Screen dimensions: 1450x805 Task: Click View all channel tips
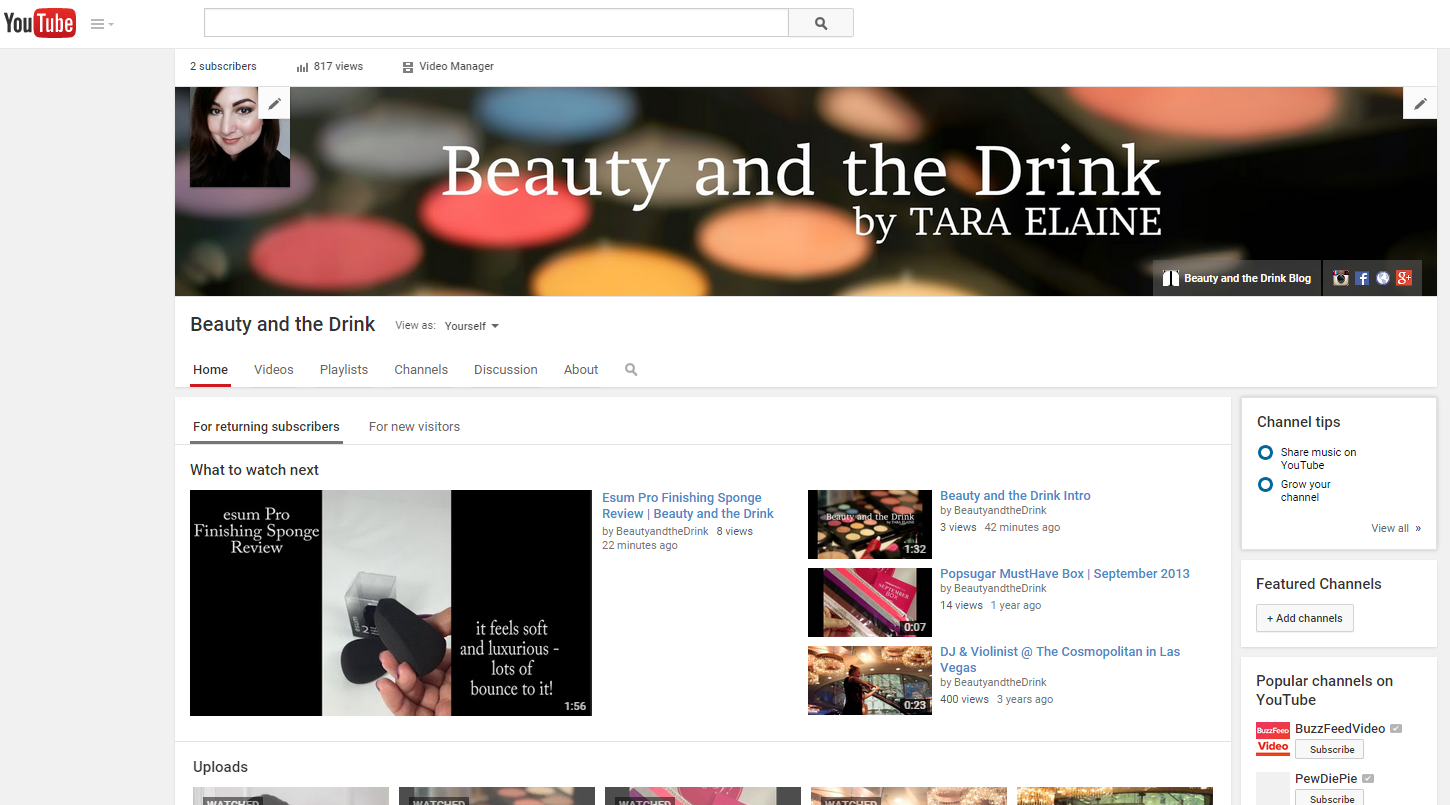coord(1396,529)
